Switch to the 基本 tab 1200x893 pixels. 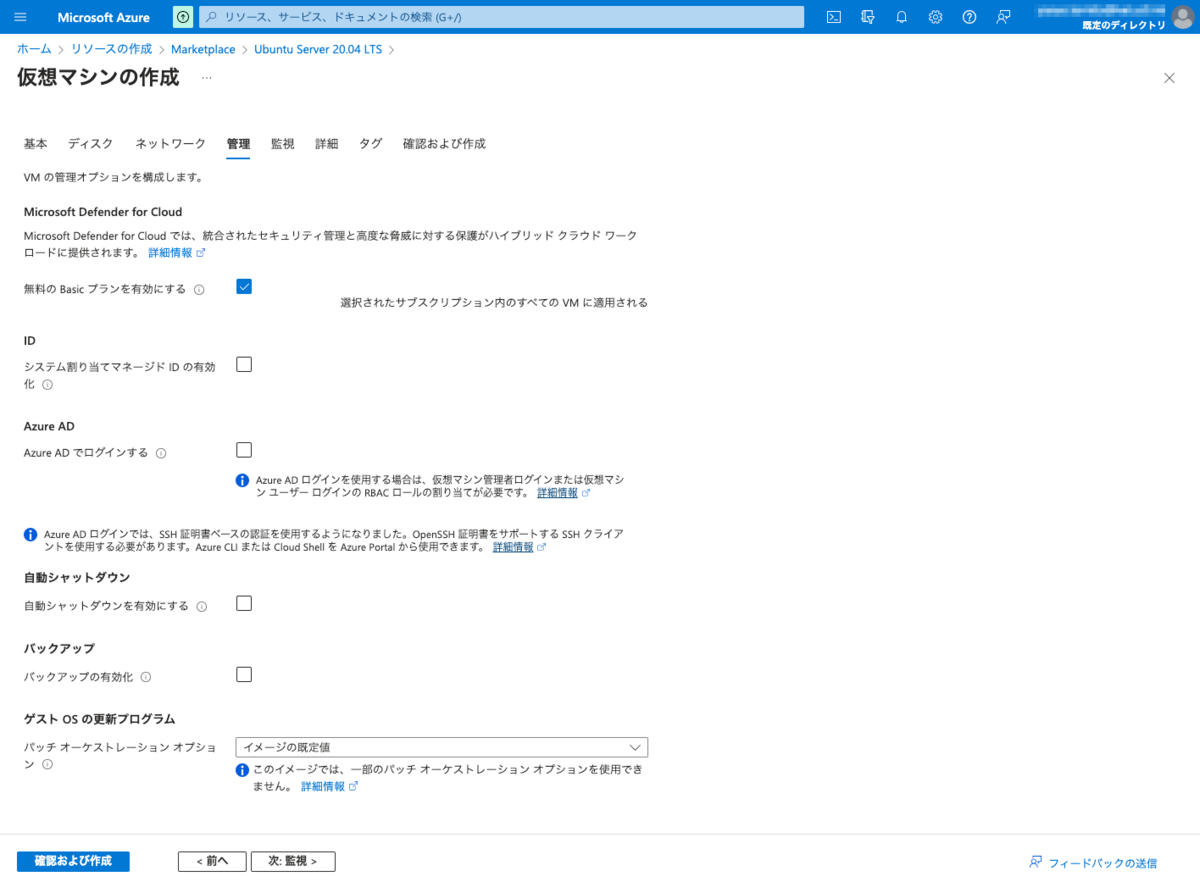(35, 144)
